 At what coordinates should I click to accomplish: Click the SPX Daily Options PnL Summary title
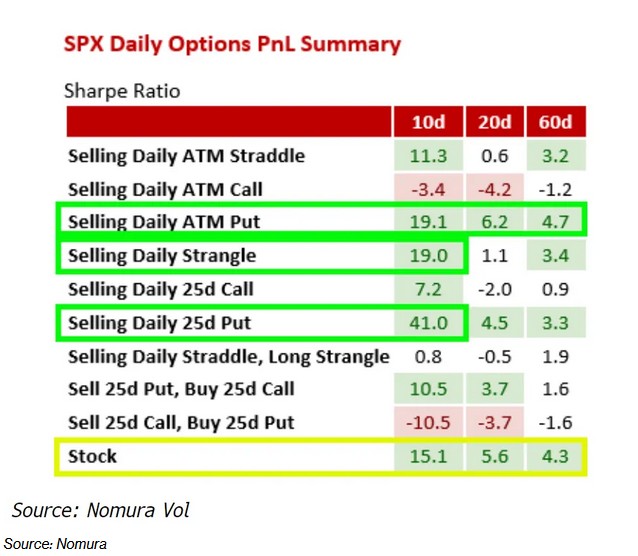(x=232, y=45)
